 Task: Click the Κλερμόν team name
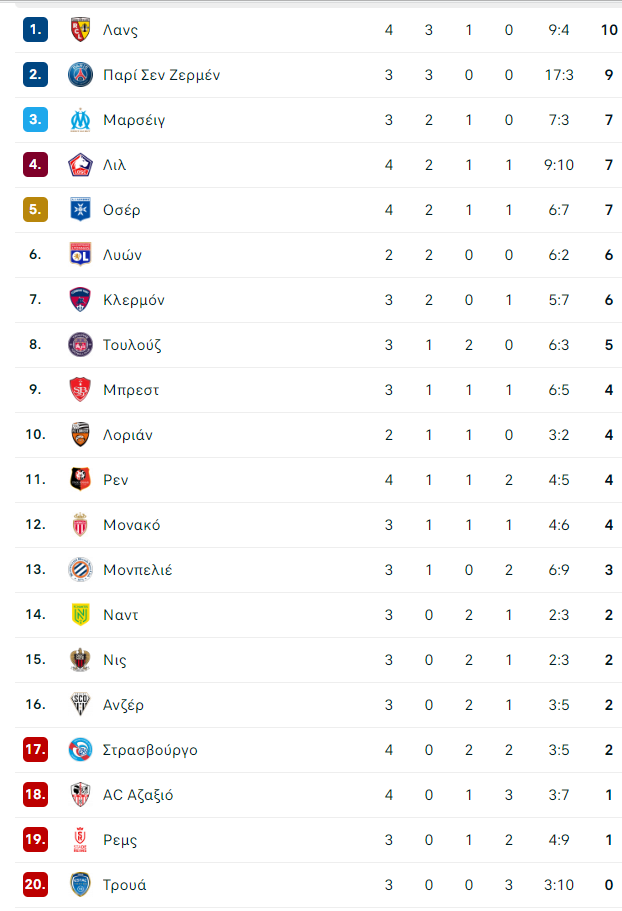point(134,300)
